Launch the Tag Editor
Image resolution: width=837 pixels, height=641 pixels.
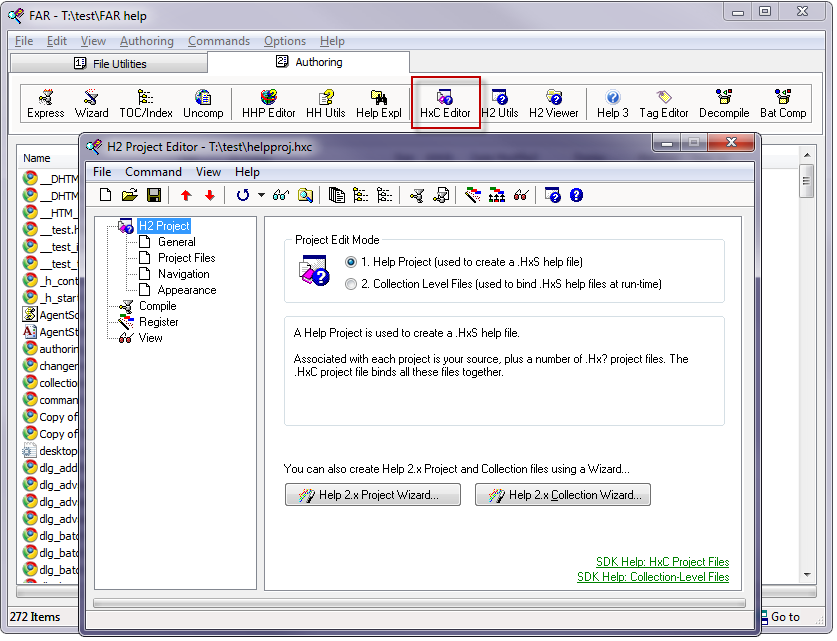[664, 103]
